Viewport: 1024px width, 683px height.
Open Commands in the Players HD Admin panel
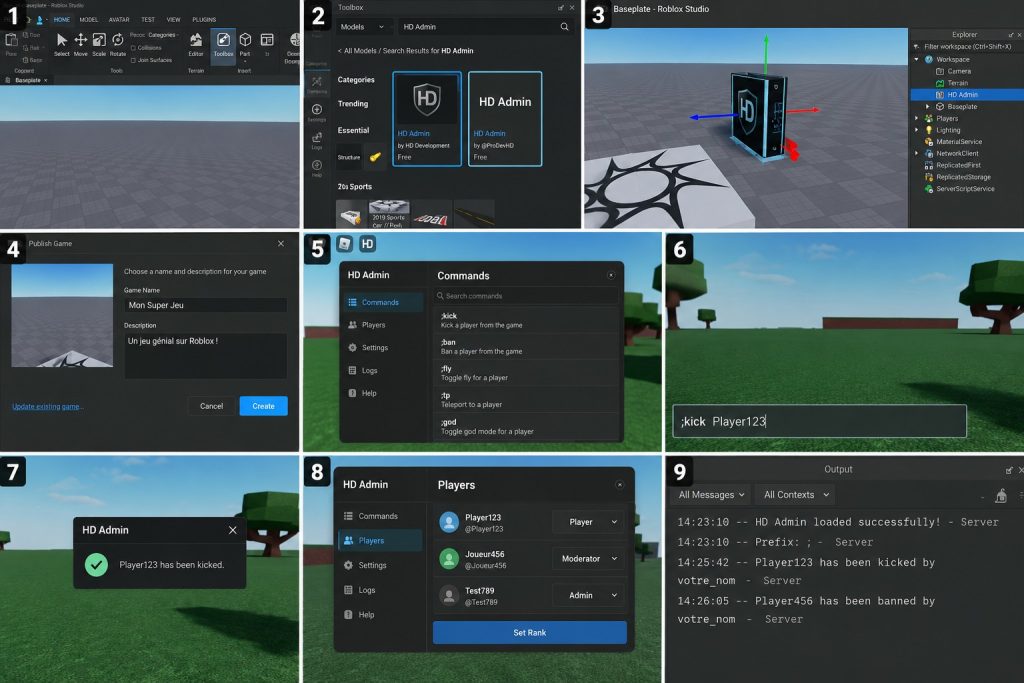380,516
